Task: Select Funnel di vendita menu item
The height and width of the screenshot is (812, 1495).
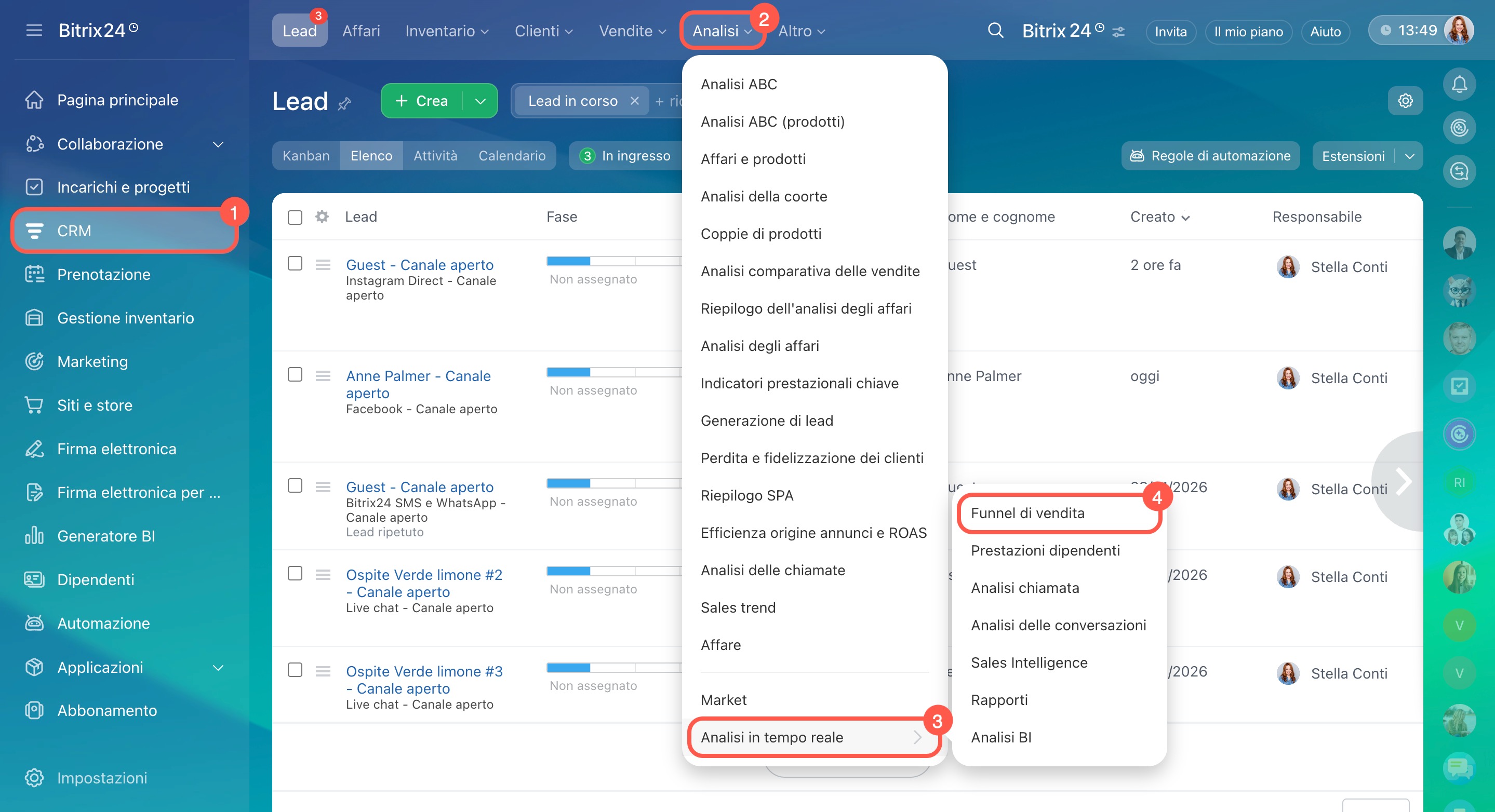Action: click(x=1027, y=513)
